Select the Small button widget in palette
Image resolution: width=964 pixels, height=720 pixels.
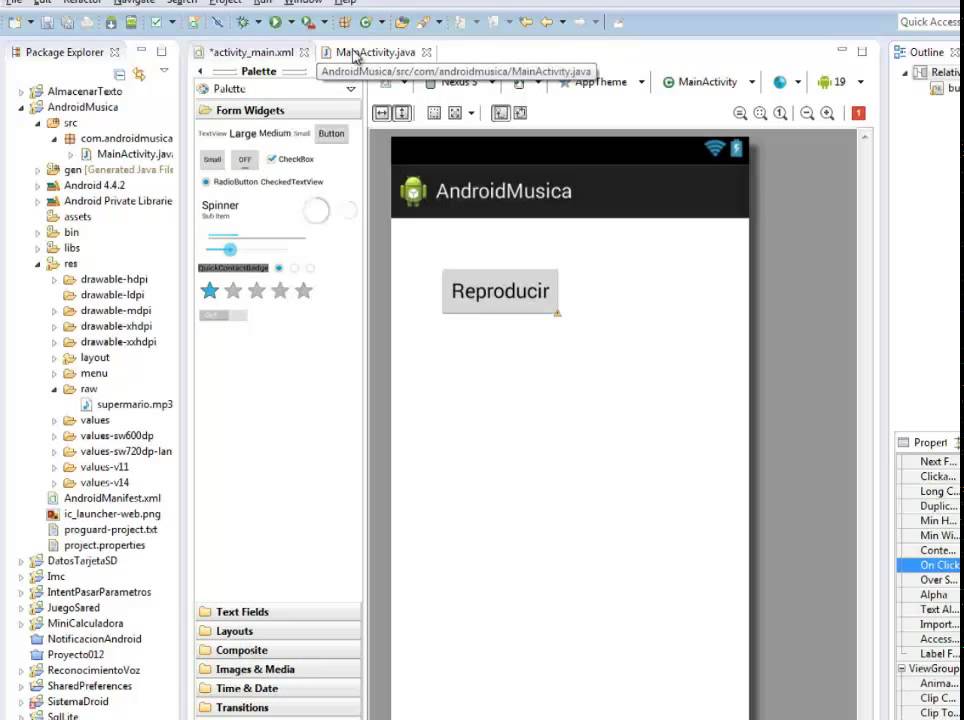[212, 159]
